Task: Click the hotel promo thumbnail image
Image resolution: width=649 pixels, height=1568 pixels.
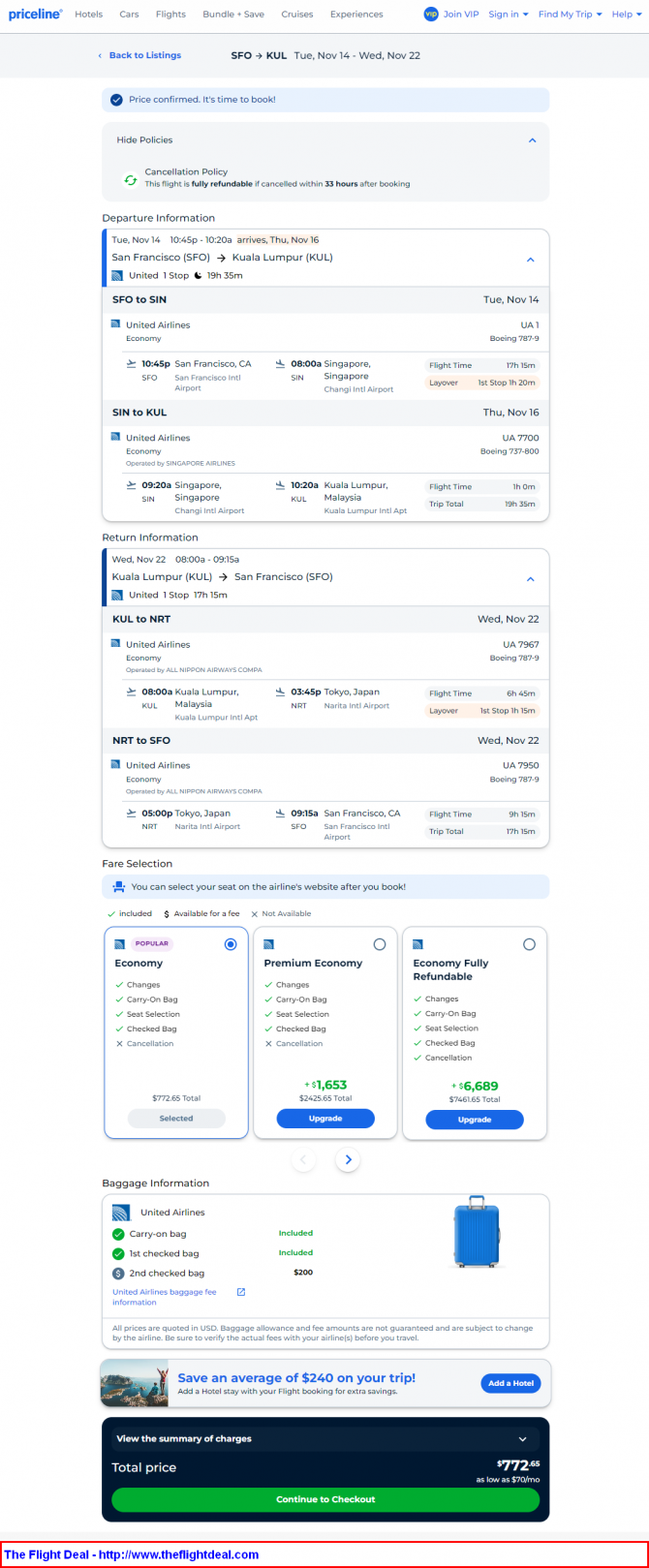Action: (134, 1383)
